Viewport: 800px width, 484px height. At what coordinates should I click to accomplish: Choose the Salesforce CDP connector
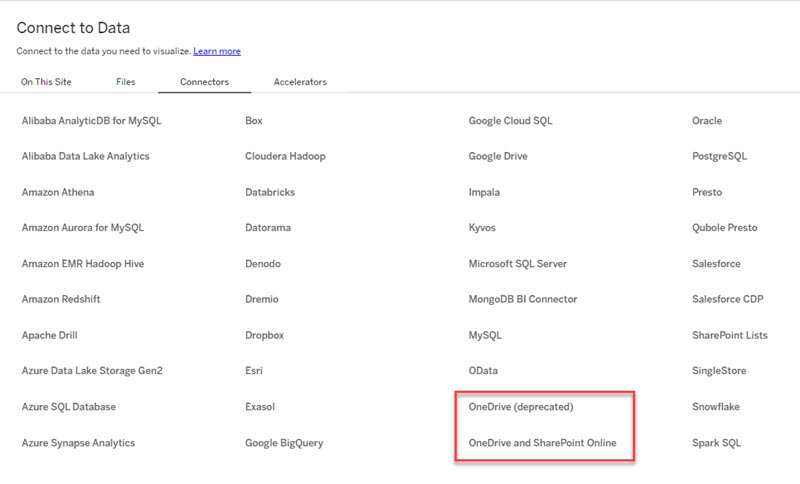(728, 299)
